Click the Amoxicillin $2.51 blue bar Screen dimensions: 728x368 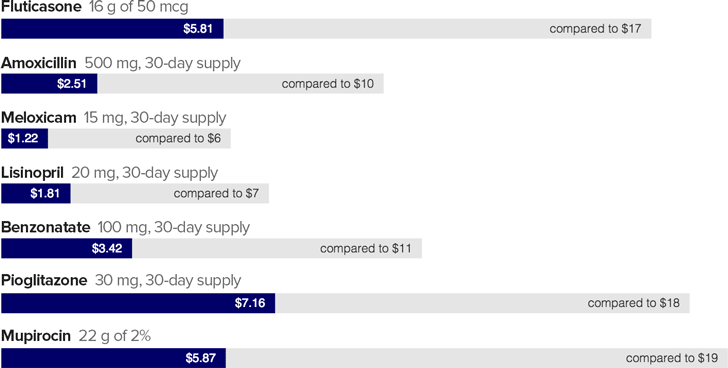49,84
